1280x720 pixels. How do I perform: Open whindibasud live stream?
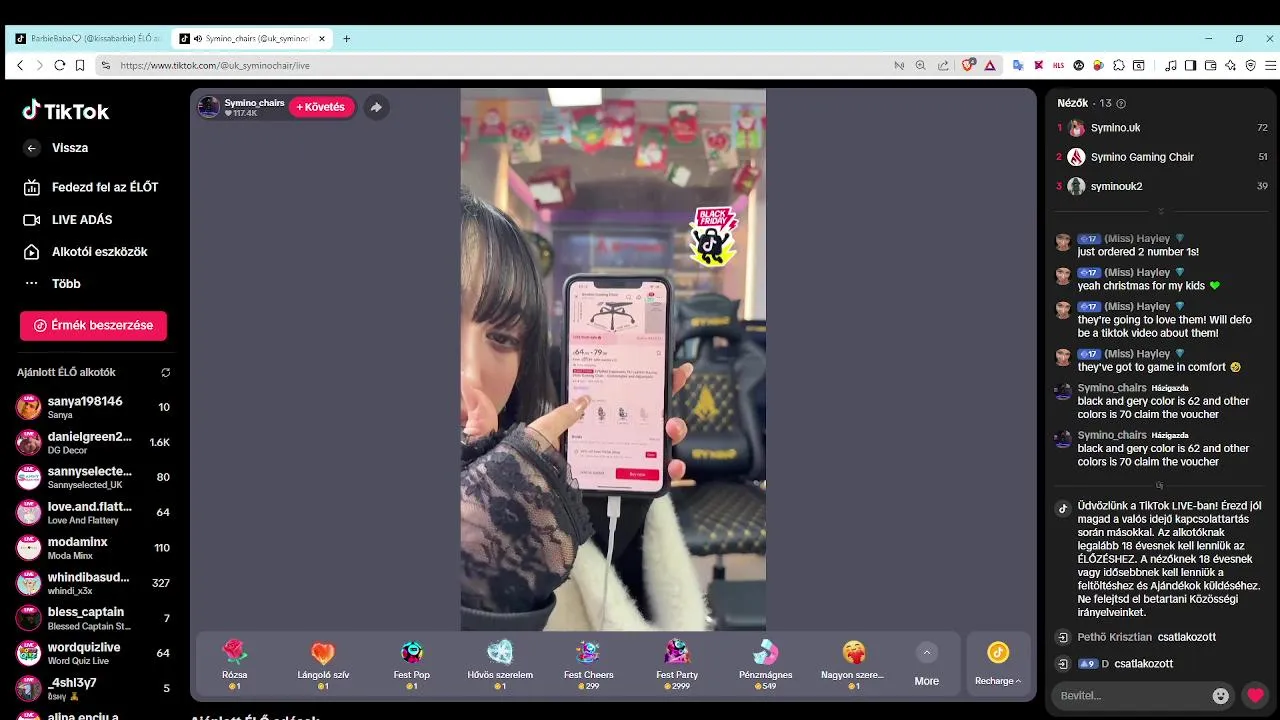(x=93, y=583)
